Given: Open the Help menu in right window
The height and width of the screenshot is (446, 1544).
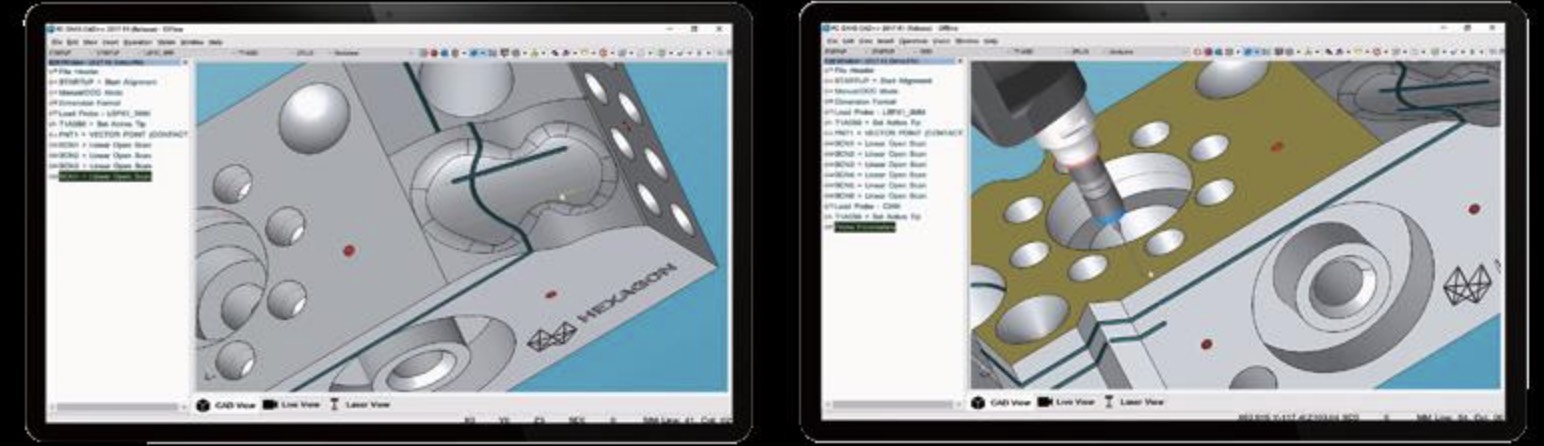Looking at the screenshot, I should point(991,41).
